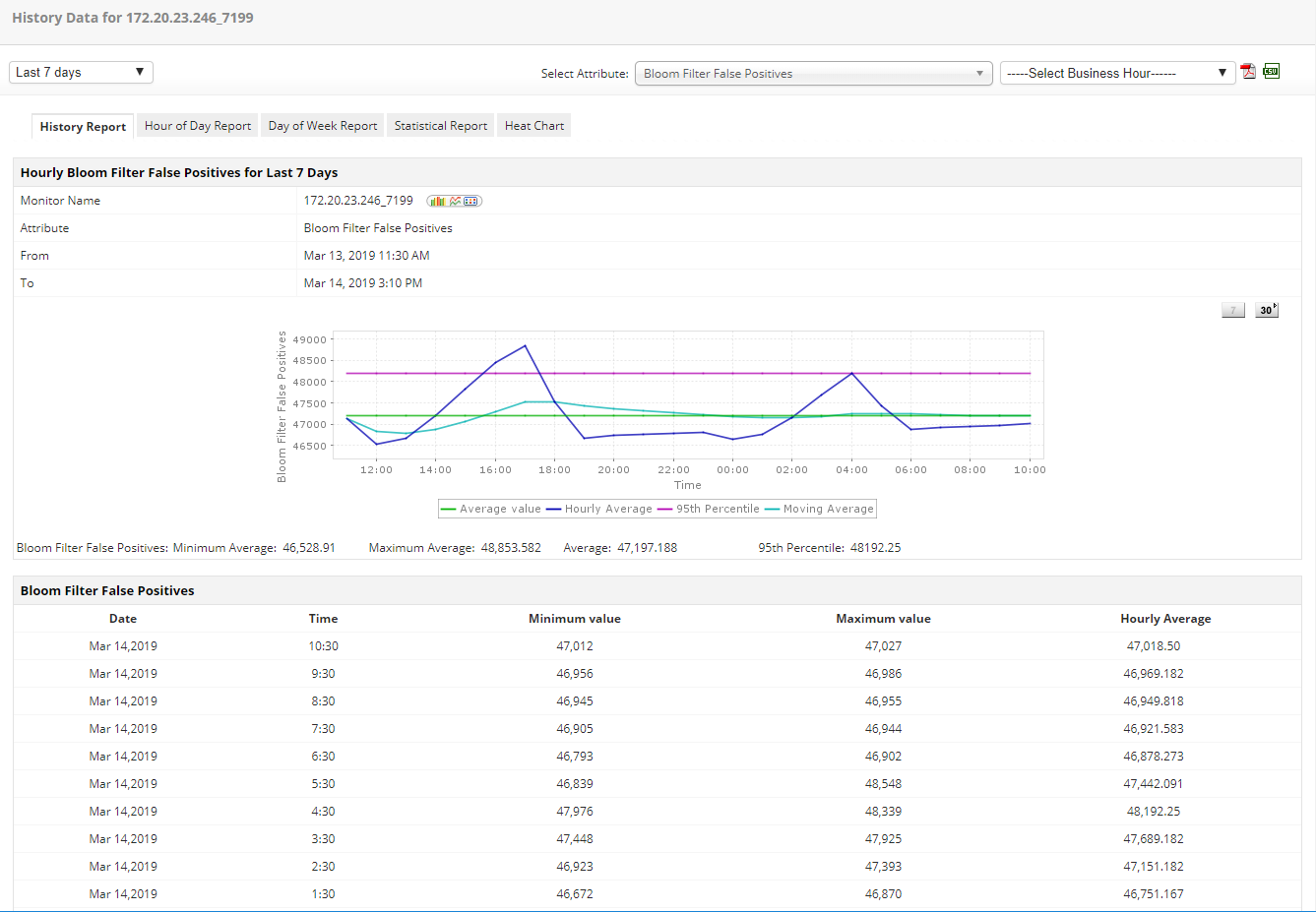Select the History Report tab
The image size is (1316, 912).
click(x=83, y=127)
